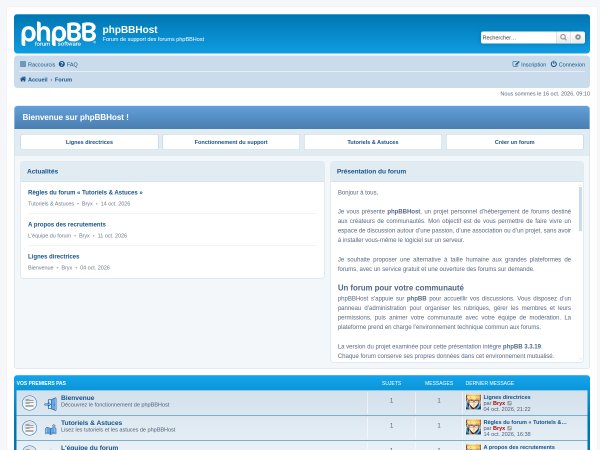Open Règles du forum « Tutoriels & Astuces » news
The height and width of the screenshot is (450, 600).
85,192
